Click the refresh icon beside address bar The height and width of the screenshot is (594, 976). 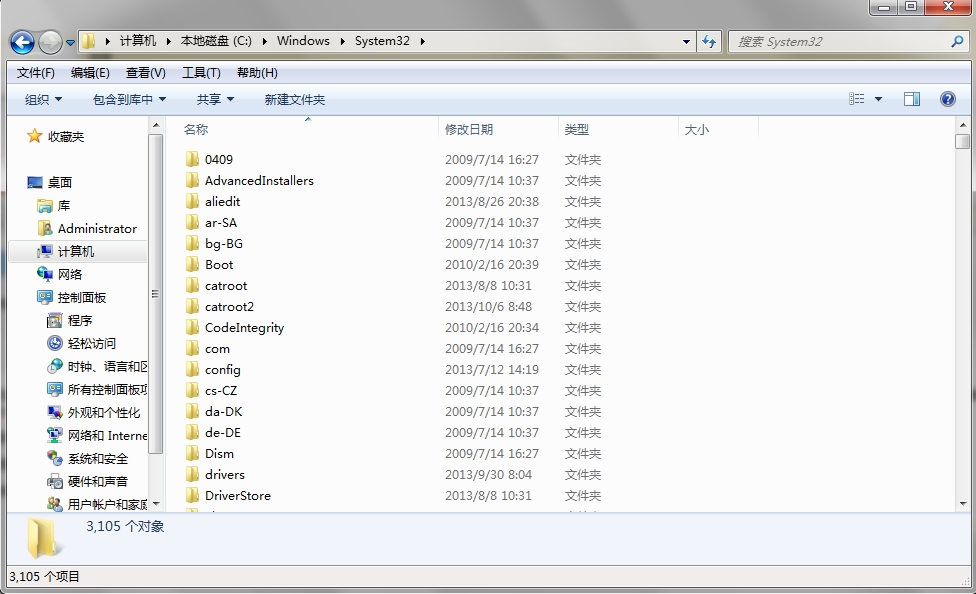(x=710, y=41)
